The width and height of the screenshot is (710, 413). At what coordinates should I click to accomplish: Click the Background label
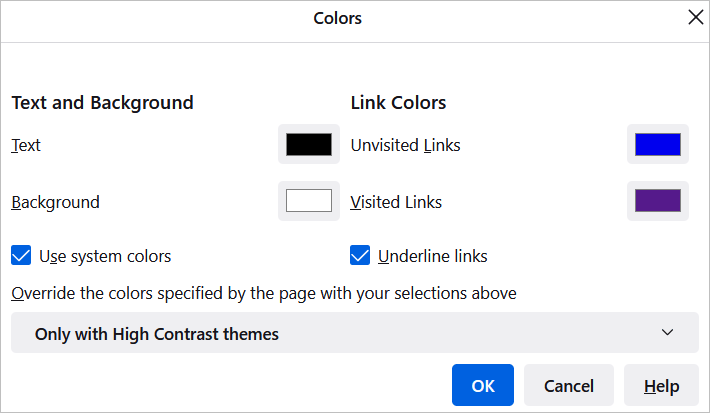(x=56, y=202)
